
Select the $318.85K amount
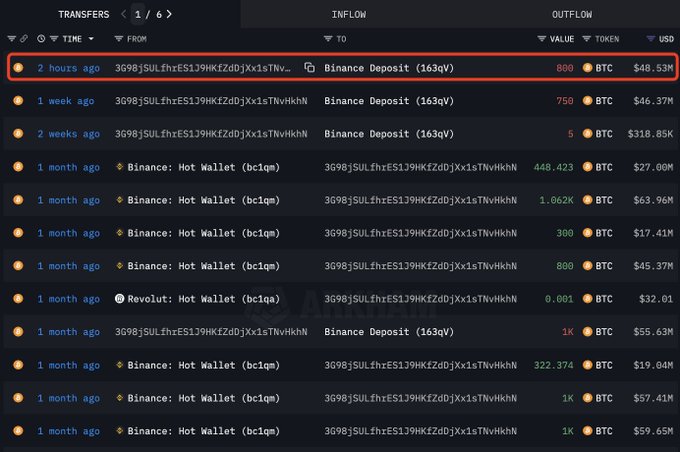(x=651, y=134)
